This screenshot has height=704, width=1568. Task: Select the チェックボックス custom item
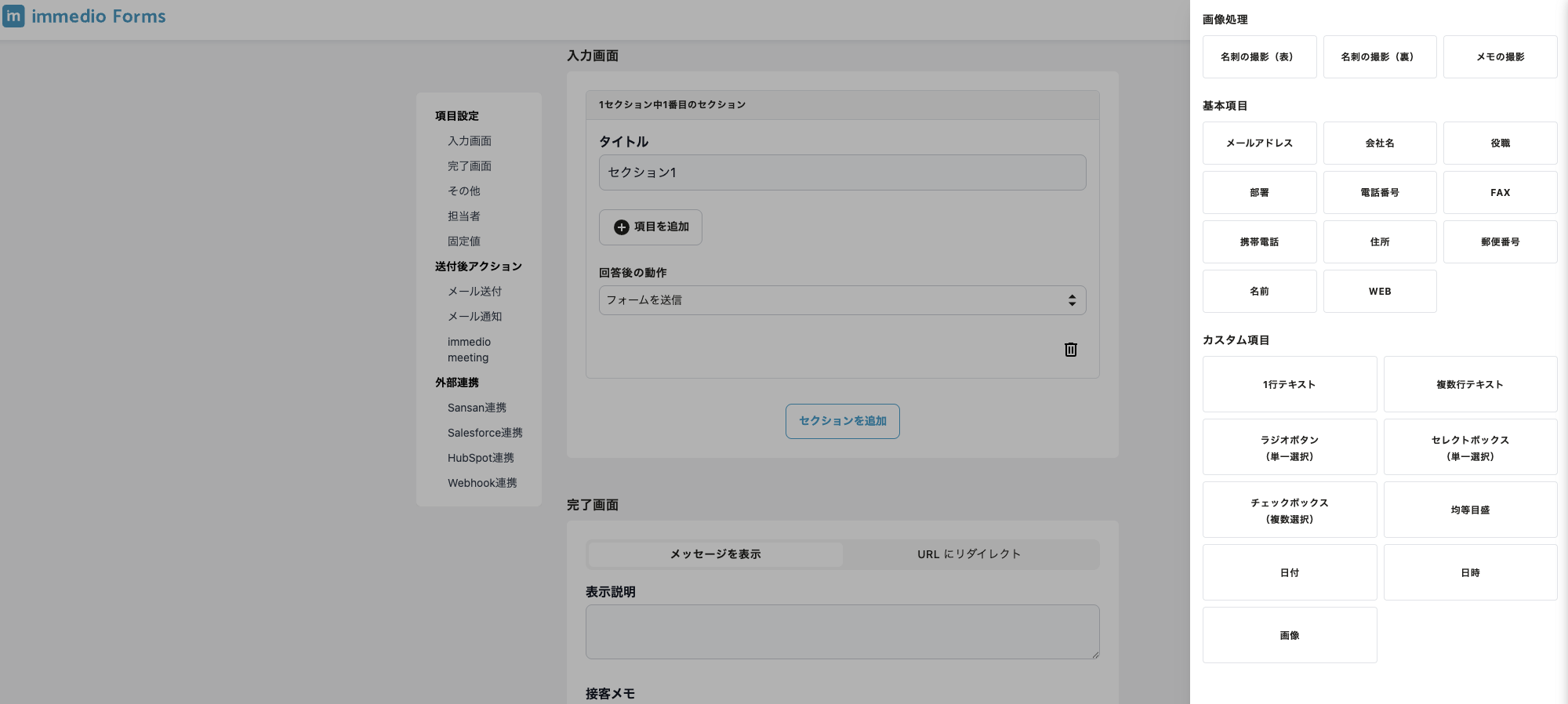click(1289, 510)
